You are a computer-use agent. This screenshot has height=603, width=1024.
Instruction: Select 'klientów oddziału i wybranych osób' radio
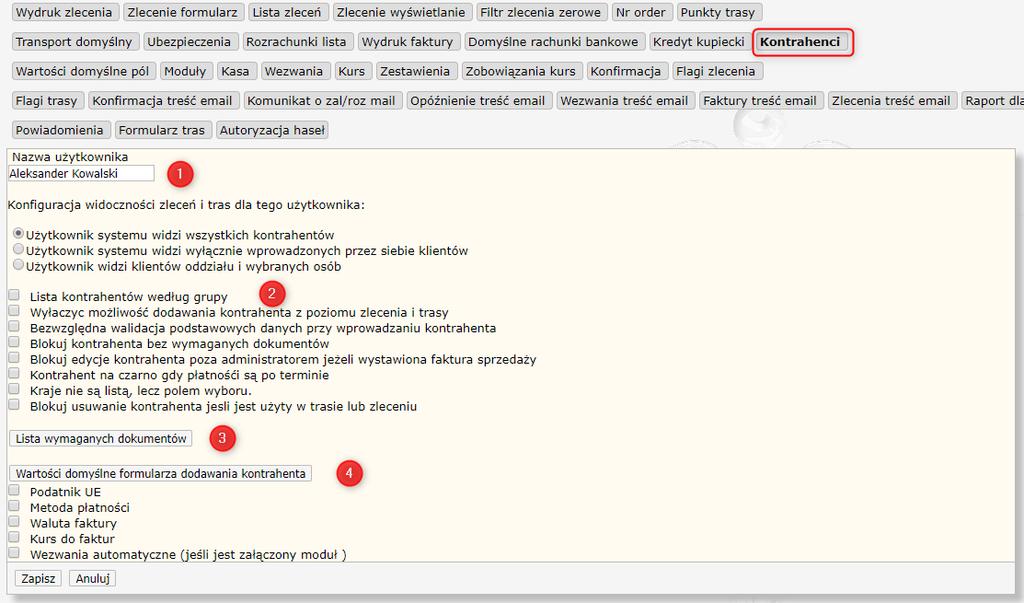pyautogui.click(x=19, y=265)
